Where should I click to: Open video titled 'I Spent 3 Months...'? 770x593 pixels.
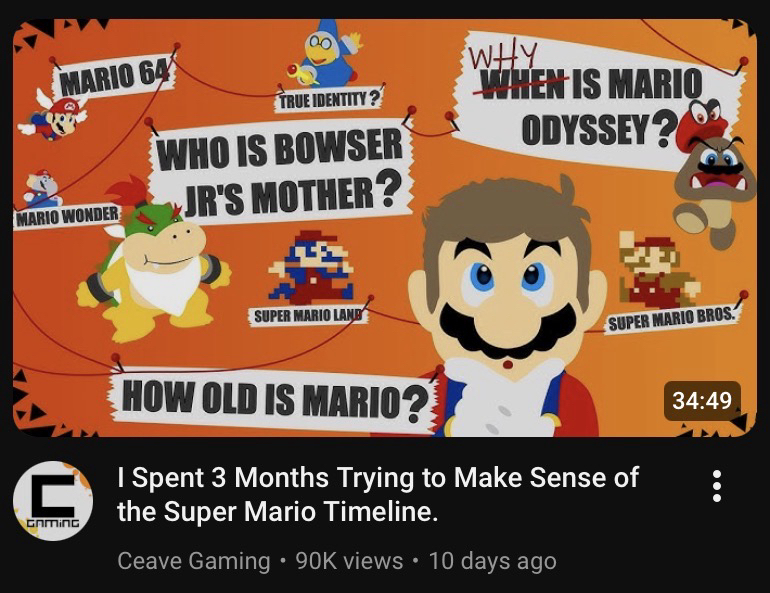click(377, 494)
